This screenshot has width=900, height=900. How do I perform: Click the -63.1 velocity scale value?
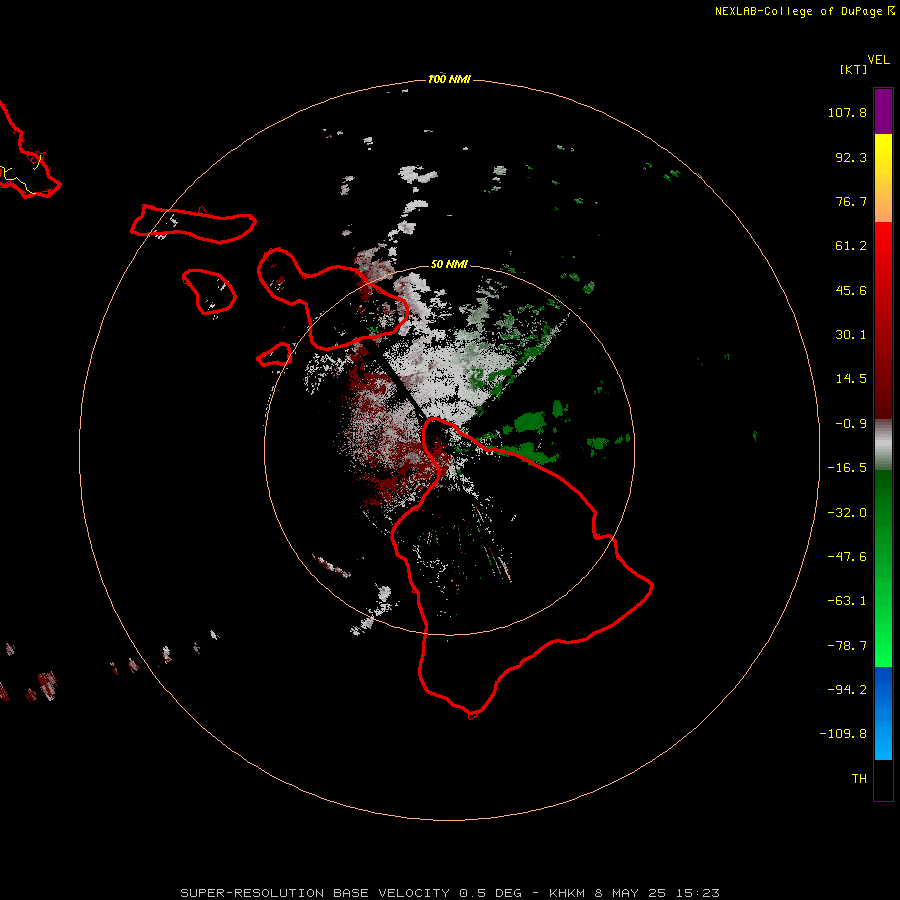(x=847, y=601)
